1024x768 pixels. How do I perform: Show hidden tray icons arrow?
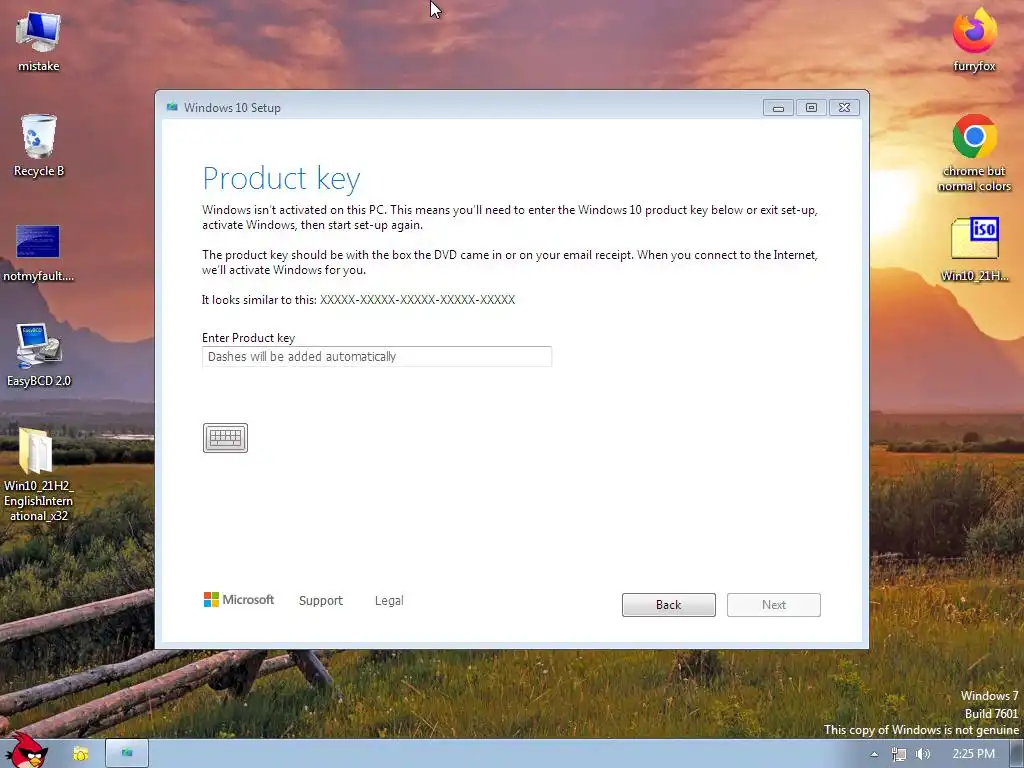click(874, 754)
